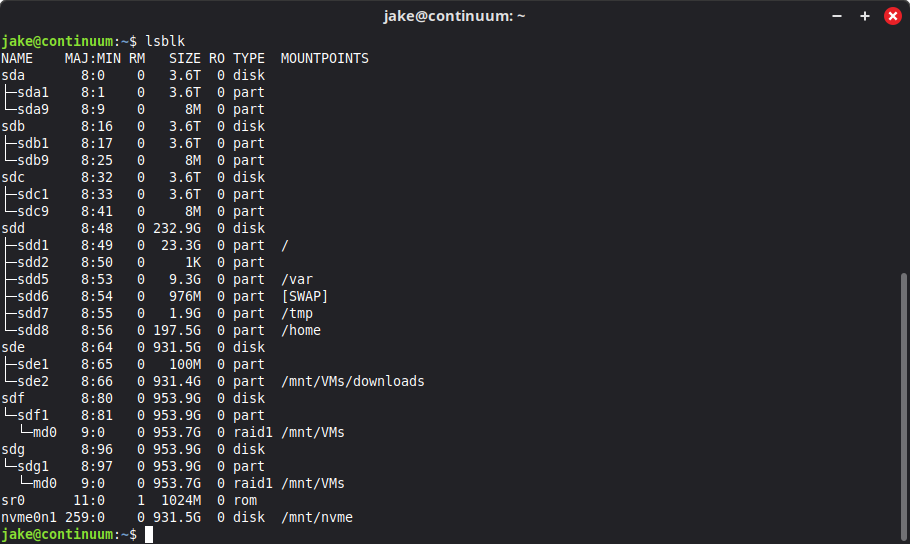The width and height of the screenshot is (910, 544).
Task: Click the empty scrollbar track above the thumb
Action: [902, 150]
